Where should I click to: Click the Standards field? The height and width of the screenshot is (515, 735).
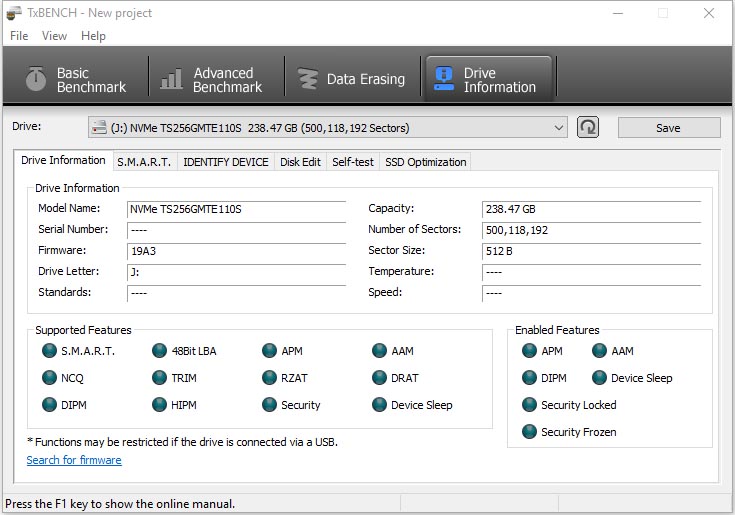[237, 293]
